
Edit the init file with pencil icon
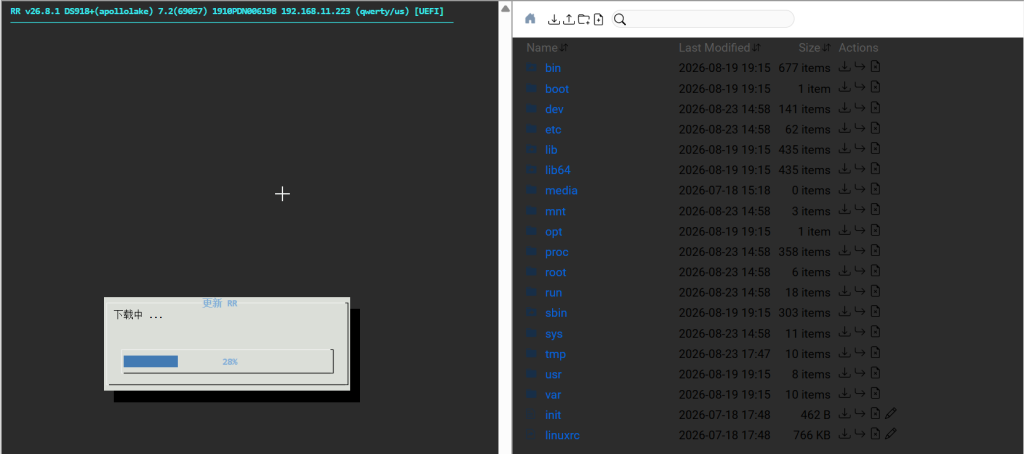coord(891,413)
